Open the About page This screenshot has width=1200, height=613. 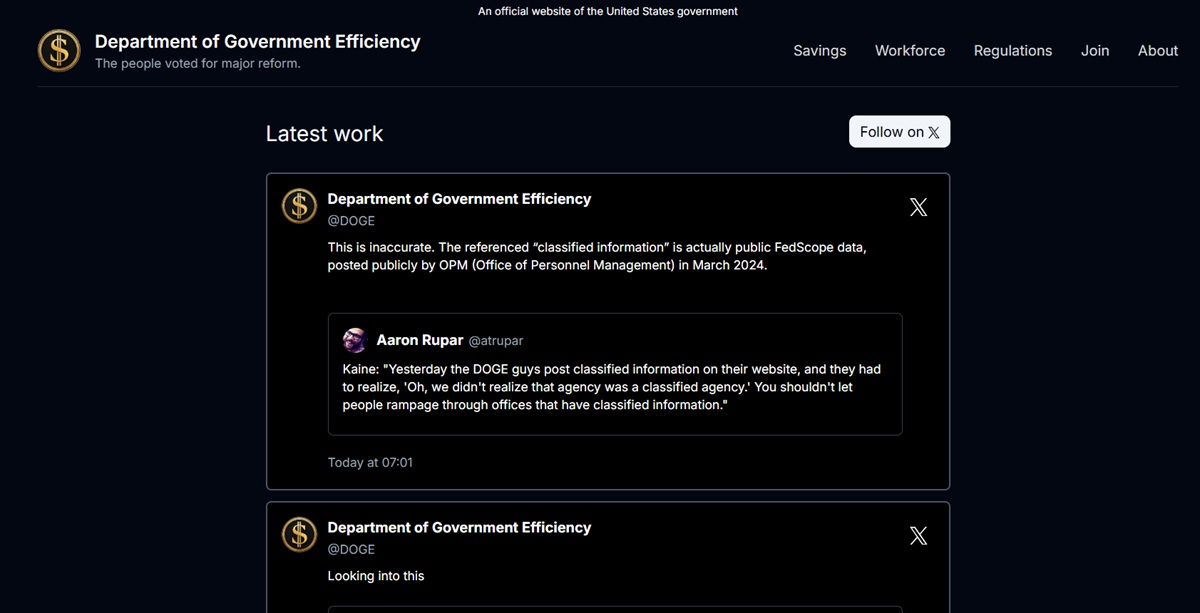1158,51
